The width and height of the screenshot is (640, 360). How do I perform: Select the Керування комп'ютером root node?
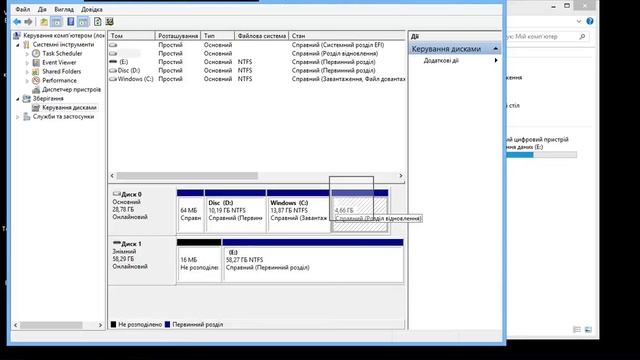59,36
